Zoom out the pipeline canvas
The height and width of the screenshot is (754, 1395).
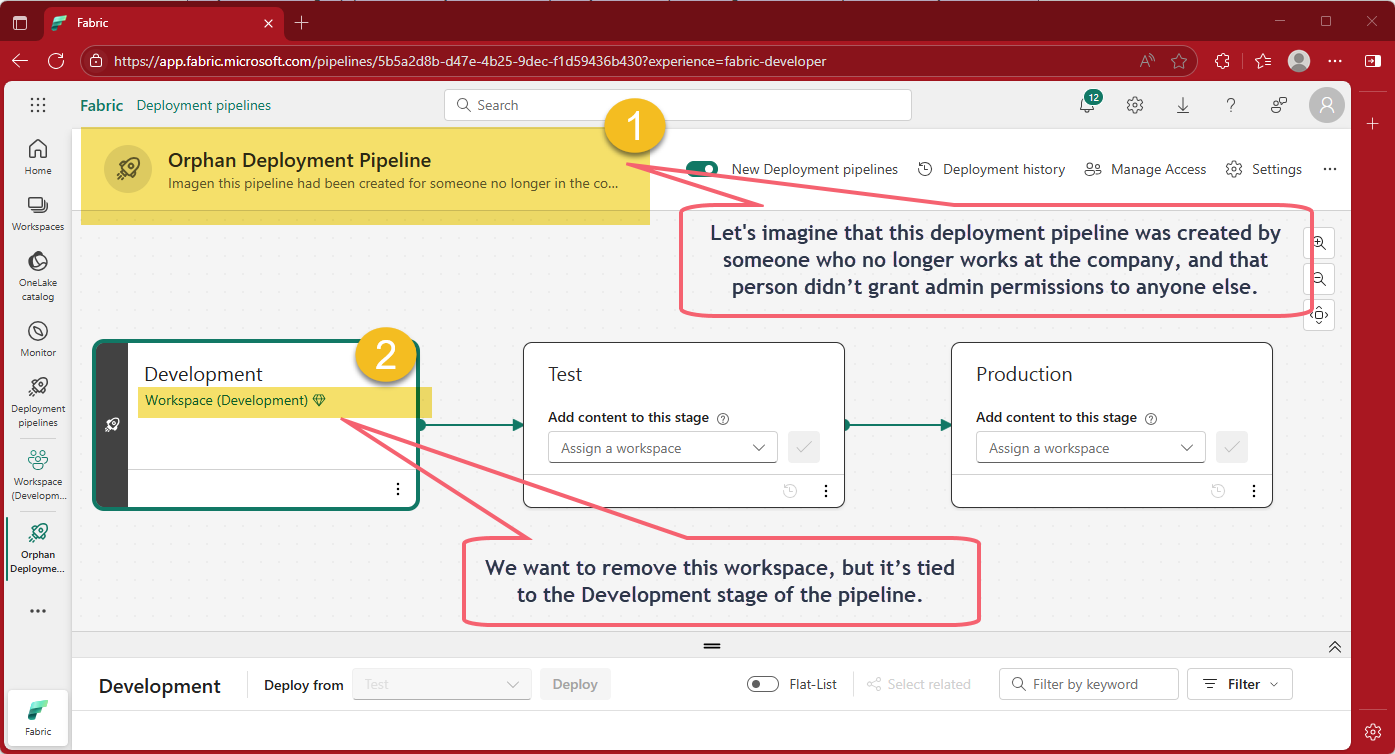[x=1319, y=278]
